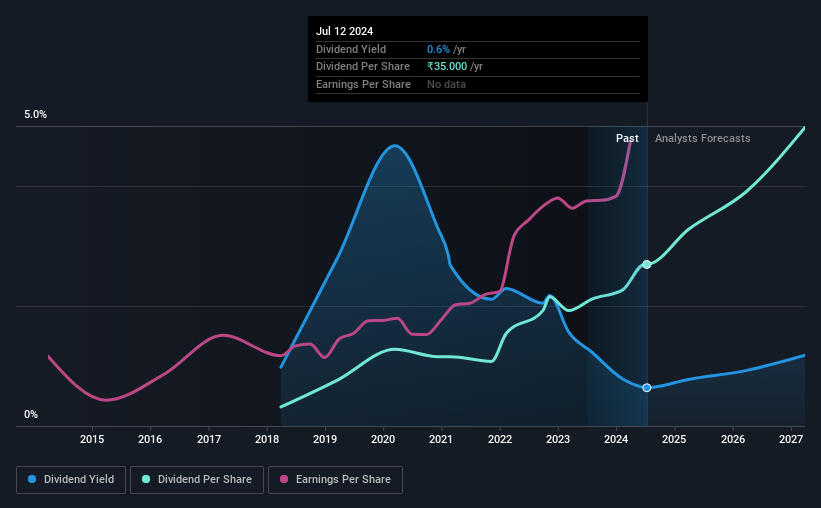Click the 2024 label on the x-axis
This screenshot has width=821, height=508.
click(616, 439)
